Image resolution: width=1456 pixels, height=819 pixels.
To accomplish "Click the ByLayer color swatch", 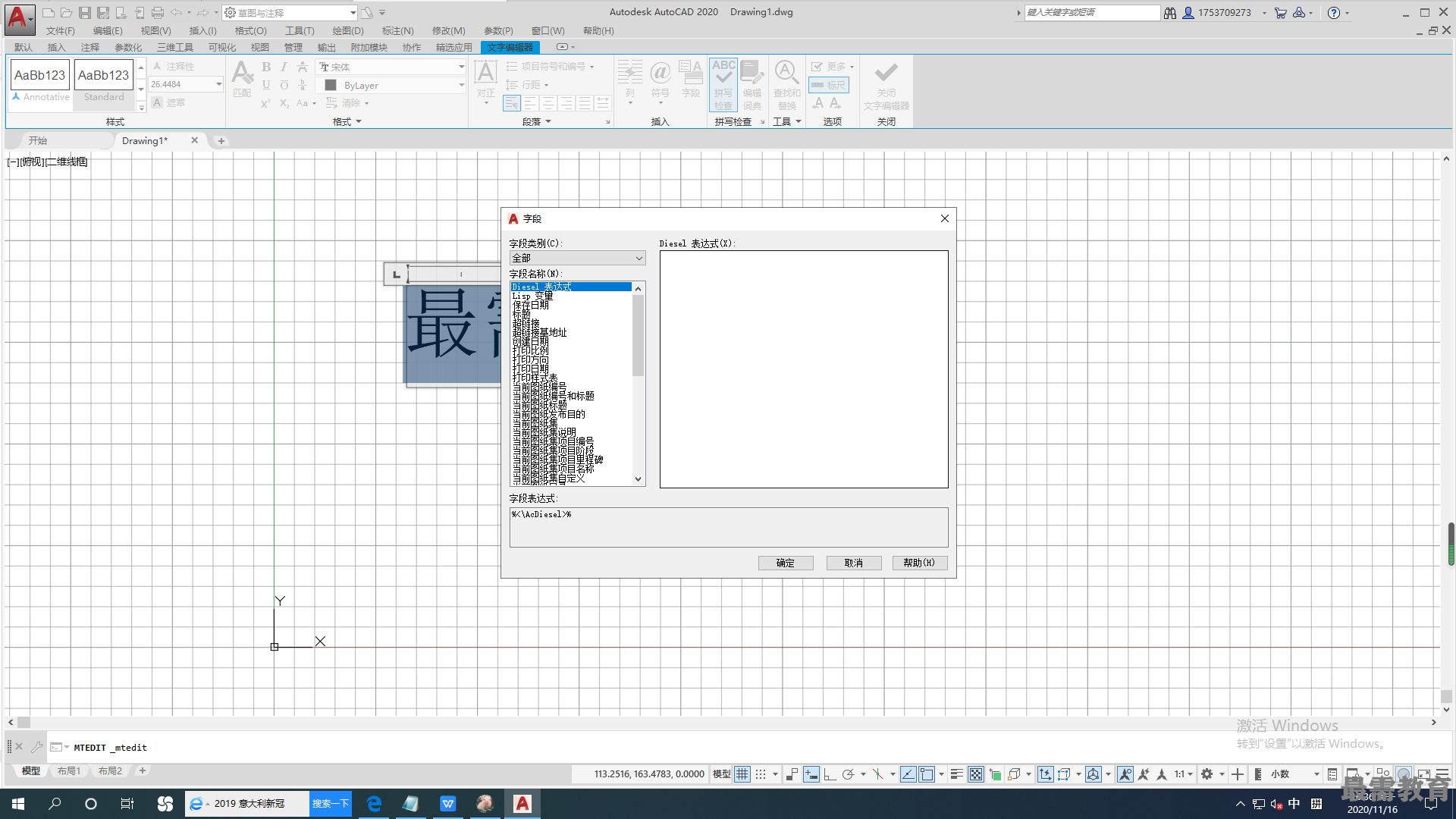I will click(x=331, y=85).
